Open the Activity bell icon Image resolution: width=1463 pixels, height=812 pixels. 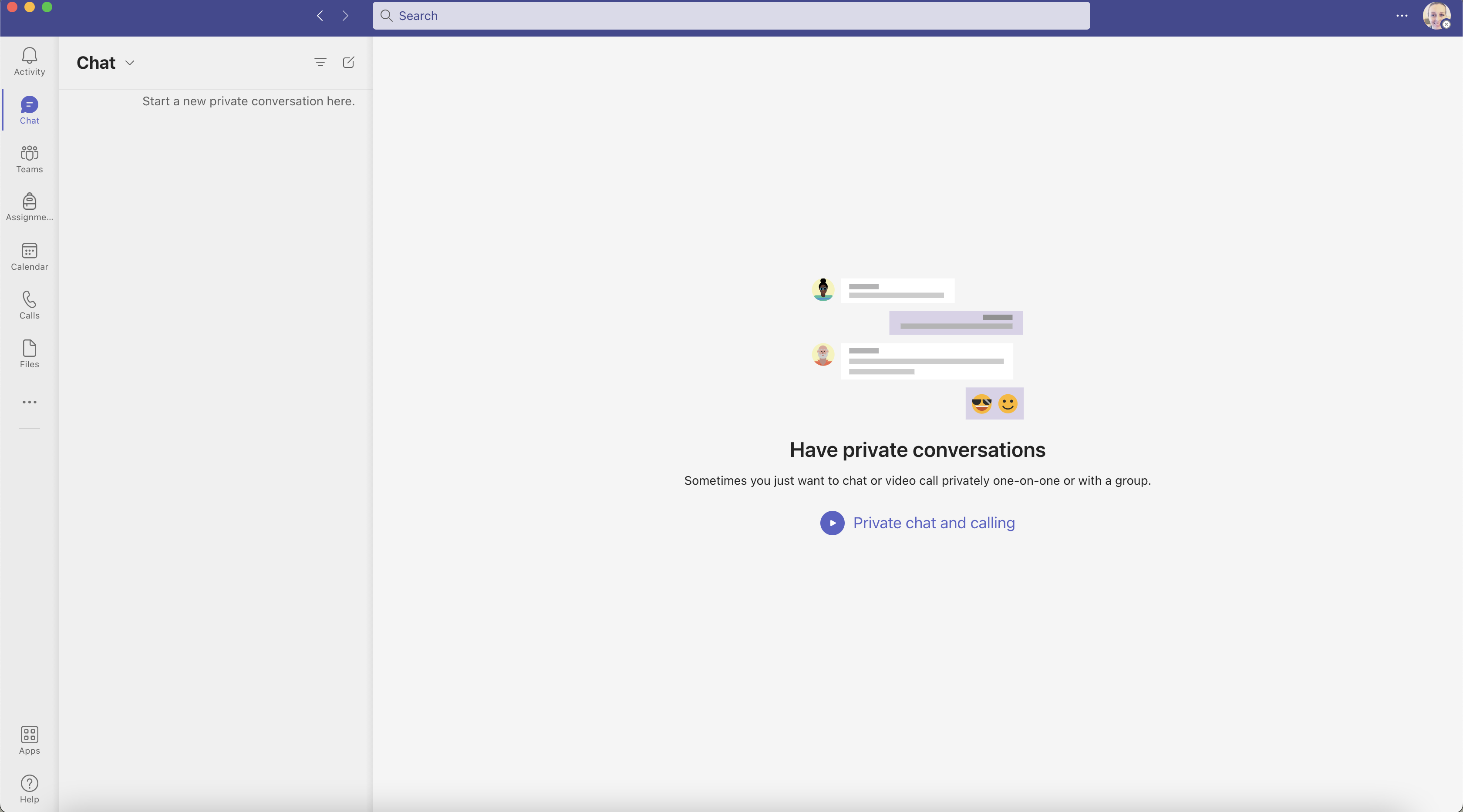30,61
